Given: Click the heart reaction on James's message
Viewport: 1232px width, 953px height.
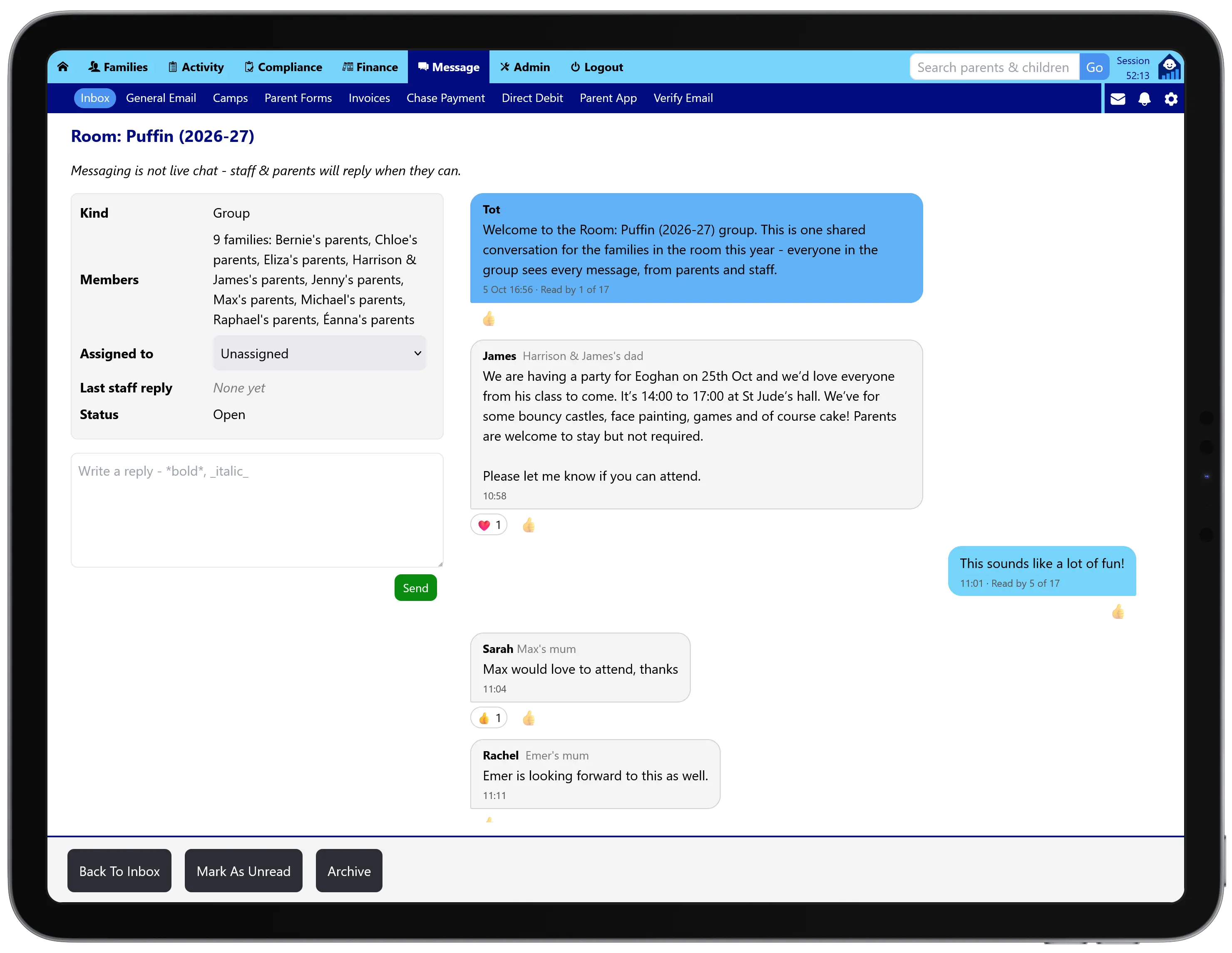Looking at the screenshot, I should click(489, 525).
